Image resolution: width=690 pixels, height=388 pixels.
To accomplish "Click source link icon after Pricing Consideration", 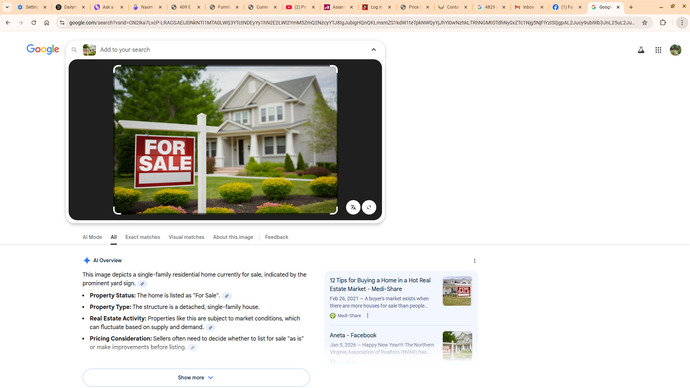I will point(192,348).
